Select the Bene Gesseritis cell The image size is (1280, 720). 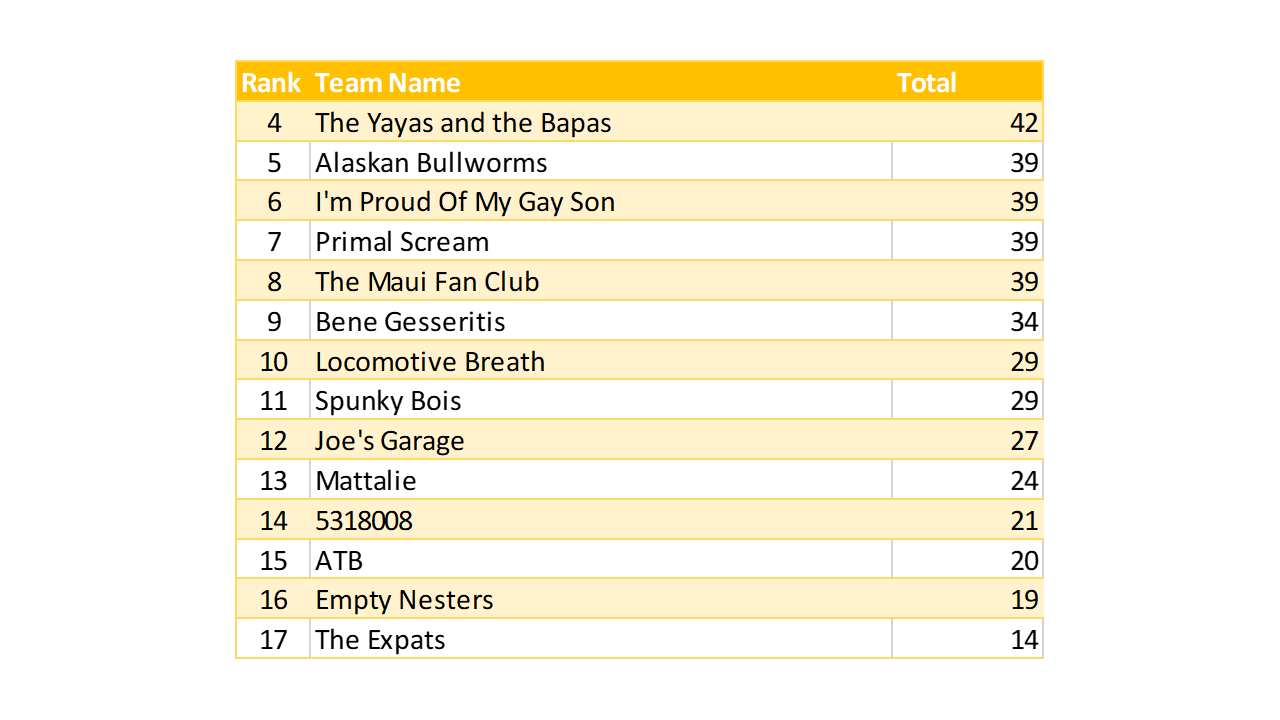click(x=410, y=322)
